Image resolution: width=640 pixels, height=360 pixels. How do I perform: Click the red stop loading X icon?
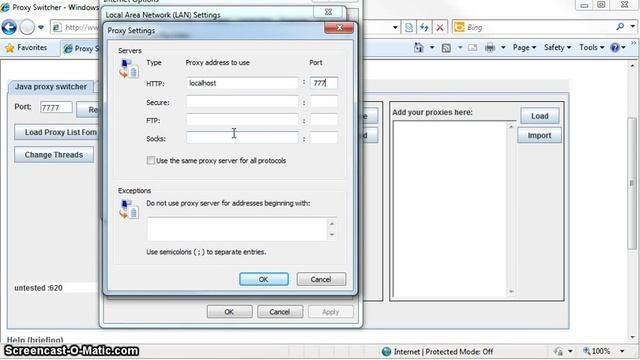pos(440,27)
